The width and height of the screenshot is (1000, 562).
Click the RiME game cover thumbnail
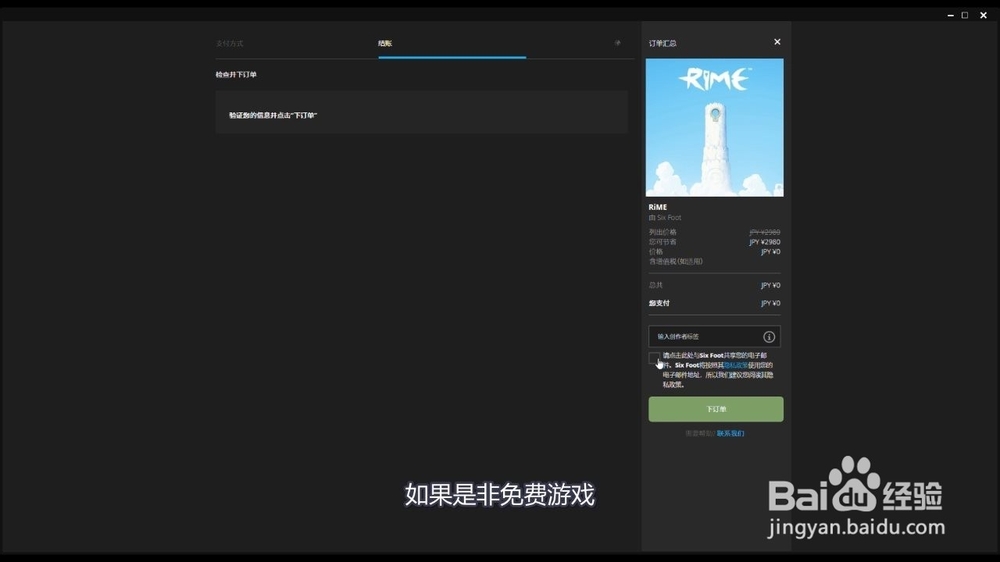click(714, 128)
